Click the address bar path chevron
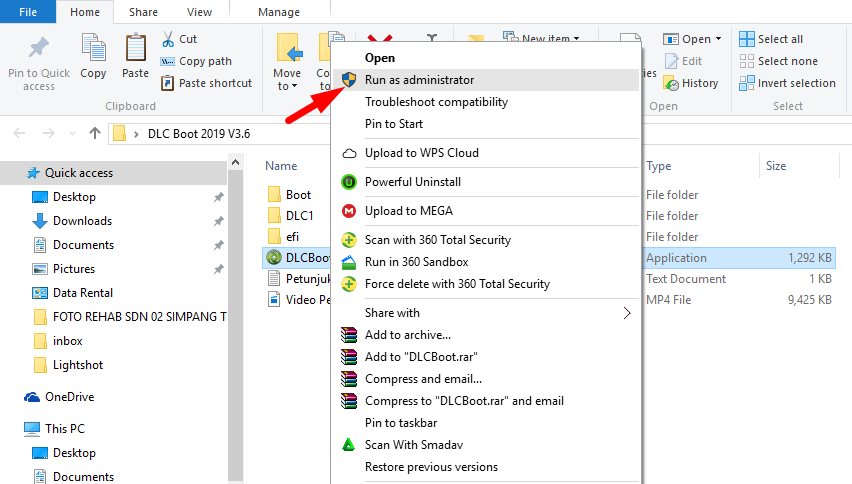This screenshot has height=484, width=852. [136, 134]
